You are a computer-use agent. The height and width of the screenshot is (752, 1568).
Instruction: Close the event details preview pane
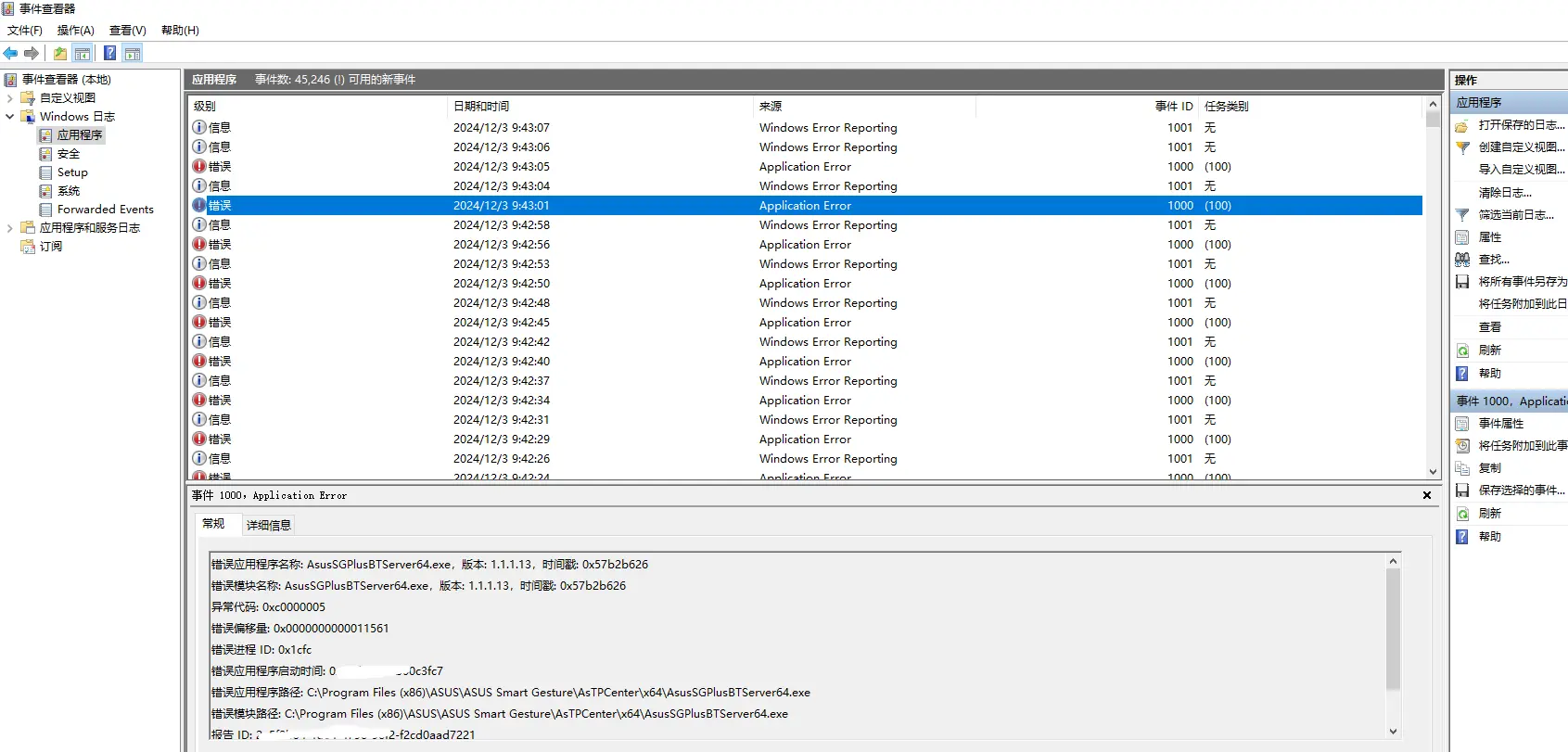coord(1426,496)
